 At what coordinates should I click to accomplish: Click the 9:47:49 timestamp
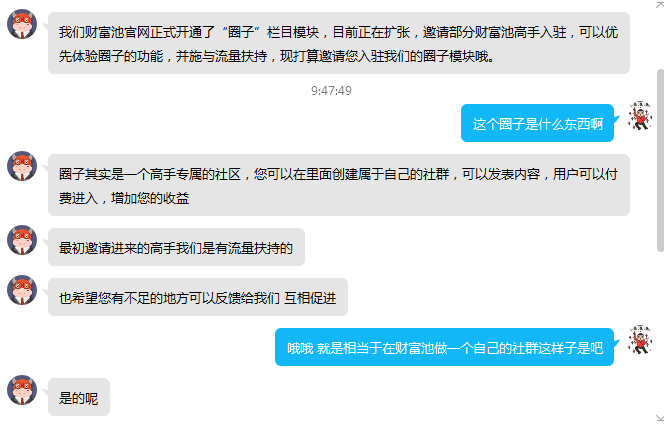tap(331, 91)
